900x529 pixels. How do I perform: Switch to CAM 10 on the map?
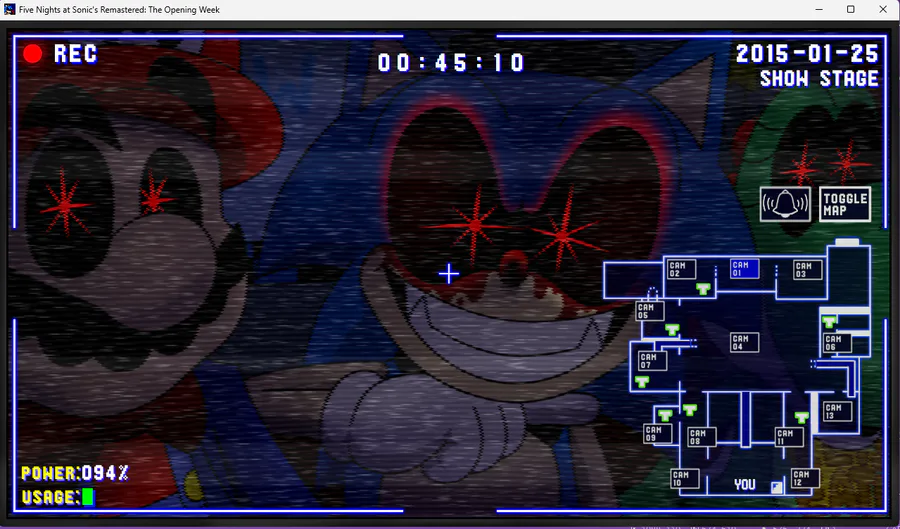[x=685, y=479]
